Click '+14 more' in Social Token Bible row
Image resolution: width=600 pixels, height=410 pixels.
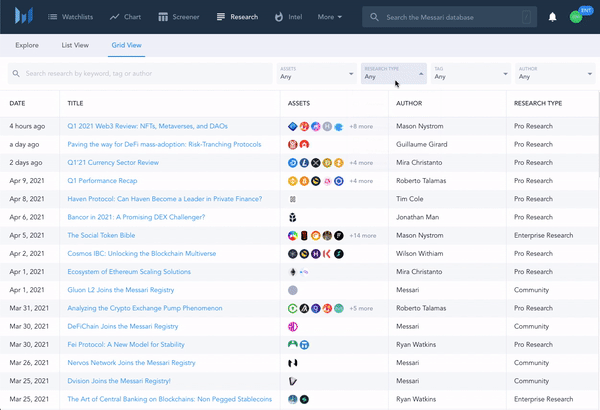point(362,235)
